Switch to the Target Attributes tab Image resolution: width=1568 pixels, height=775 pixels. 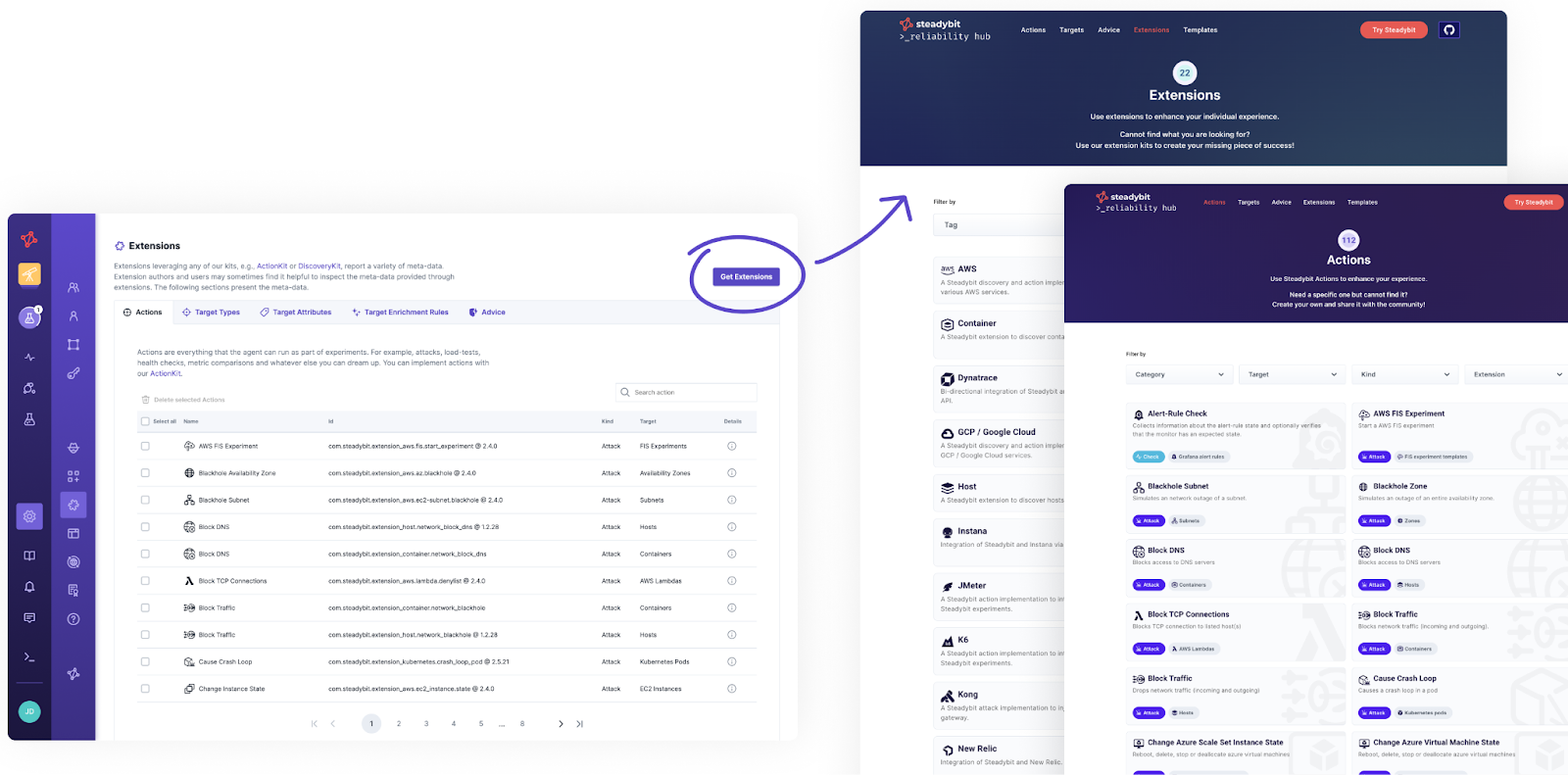pos(296,313)
